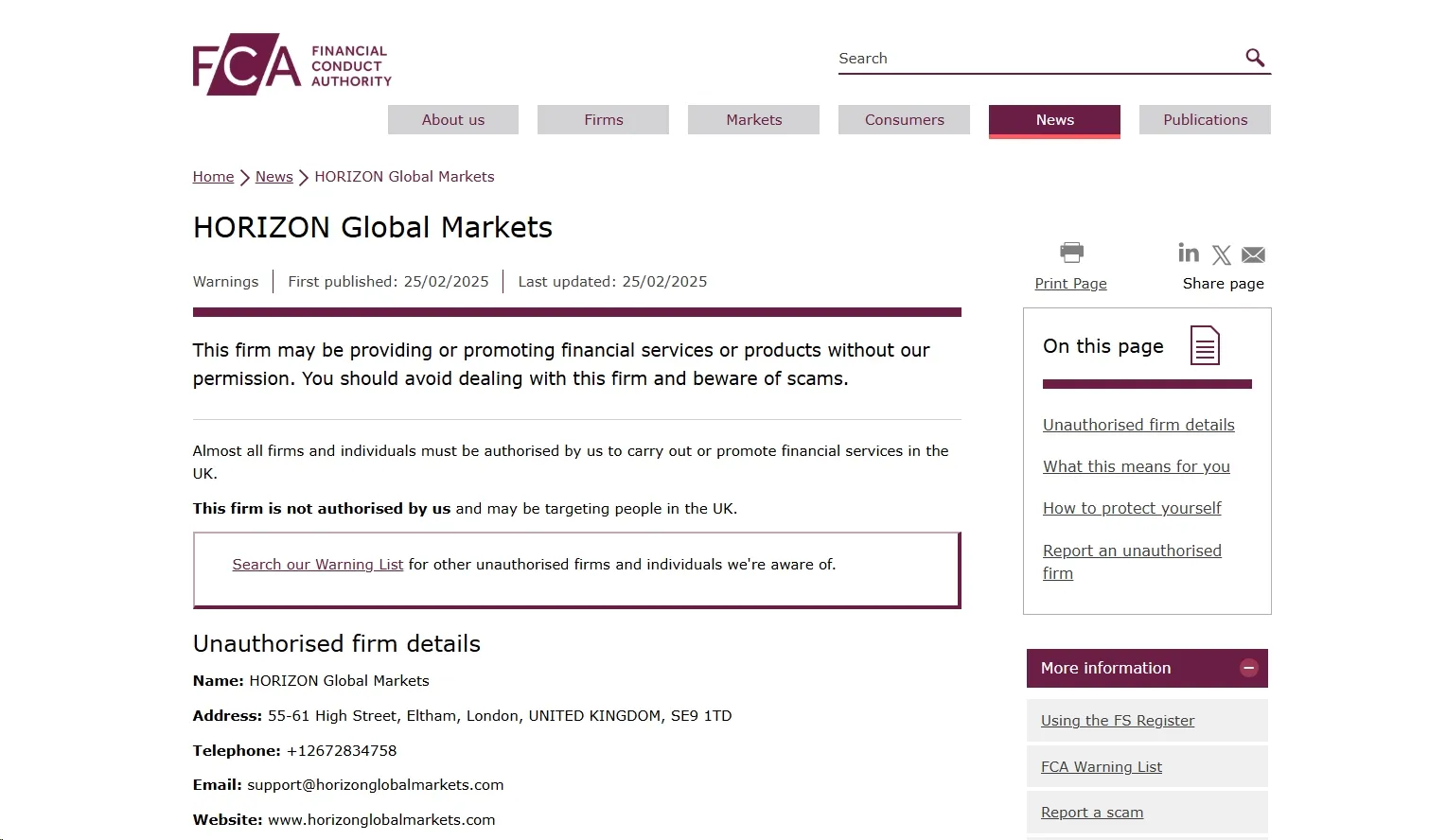Share page on X
1429x840 pixels.
coord(1222,255)
